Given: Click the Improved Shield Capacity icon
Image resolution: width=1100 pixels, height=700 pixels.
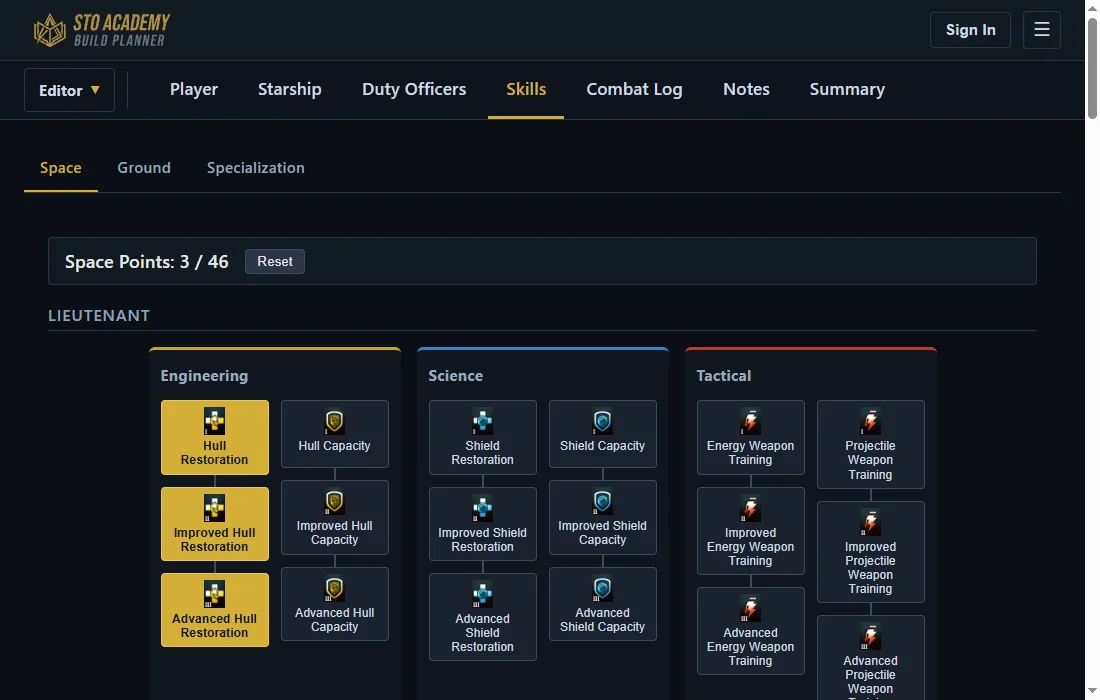Looking at the screenshot, I should click(603, 502).
